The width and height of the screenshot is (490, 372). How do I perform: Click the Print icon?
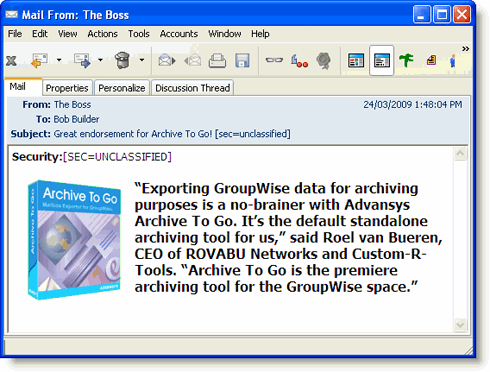[x=217, y=61]
